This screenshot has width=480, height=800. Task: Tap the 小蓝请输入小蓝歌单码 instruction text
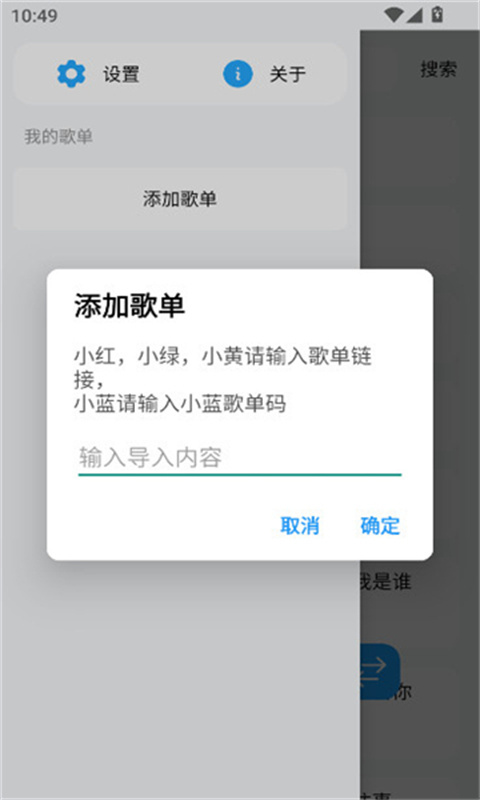[x=180, y=405]
